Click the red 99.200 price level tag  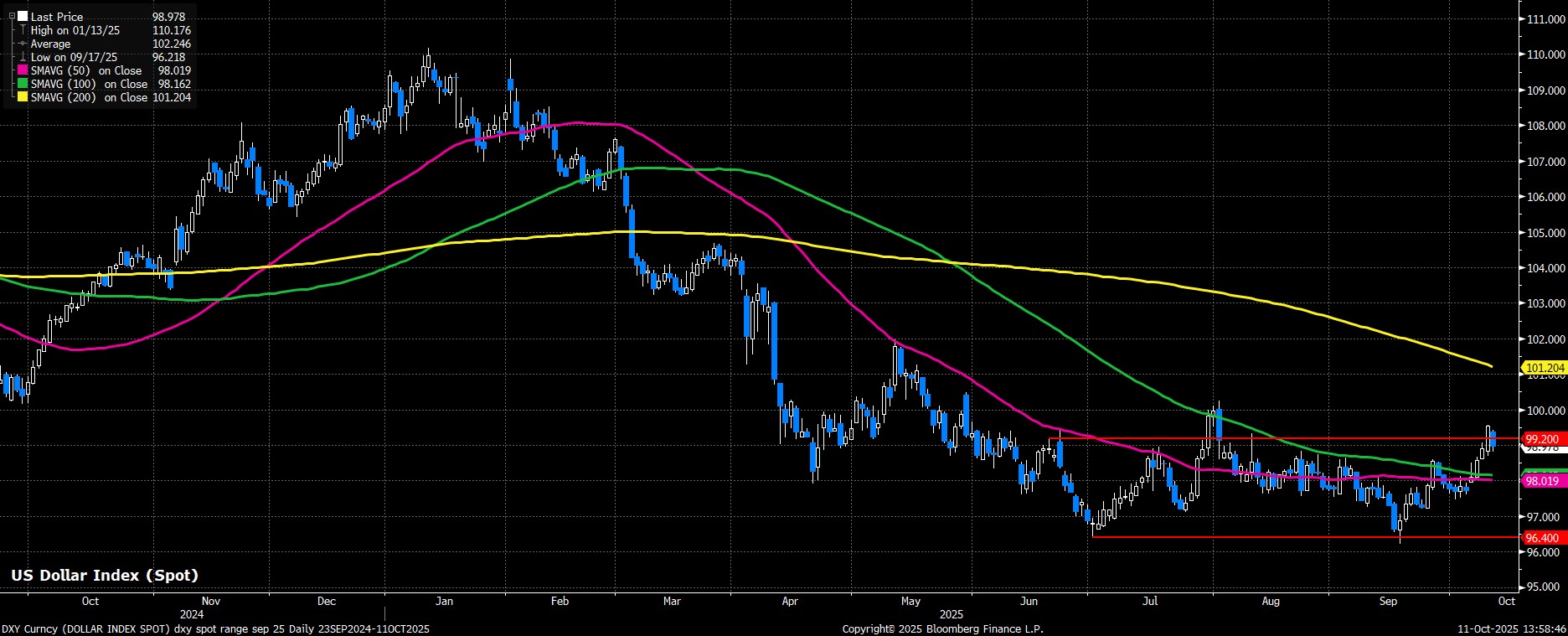(1542, 439)
